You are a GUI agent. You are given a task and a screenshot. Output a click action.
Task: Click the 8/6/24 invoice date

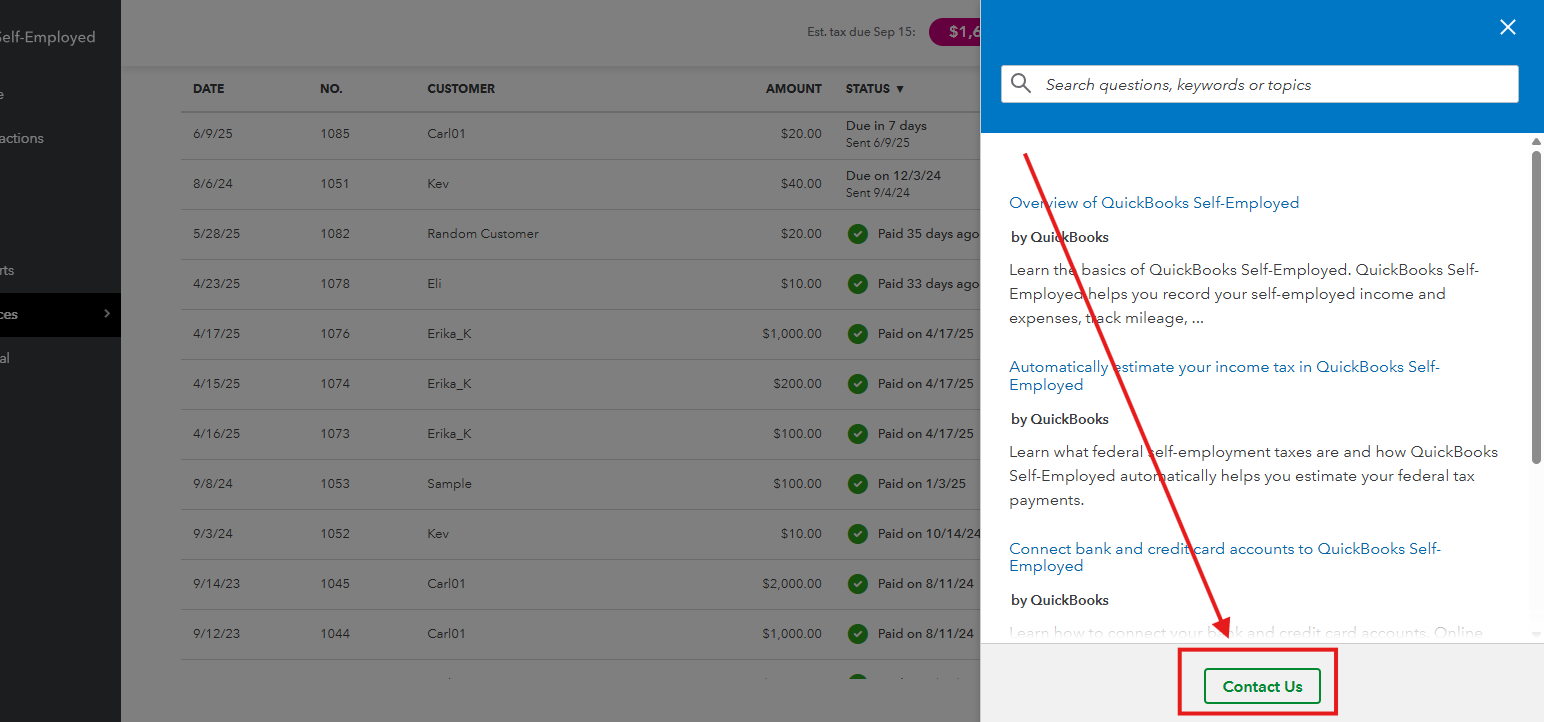coord(212,184)
